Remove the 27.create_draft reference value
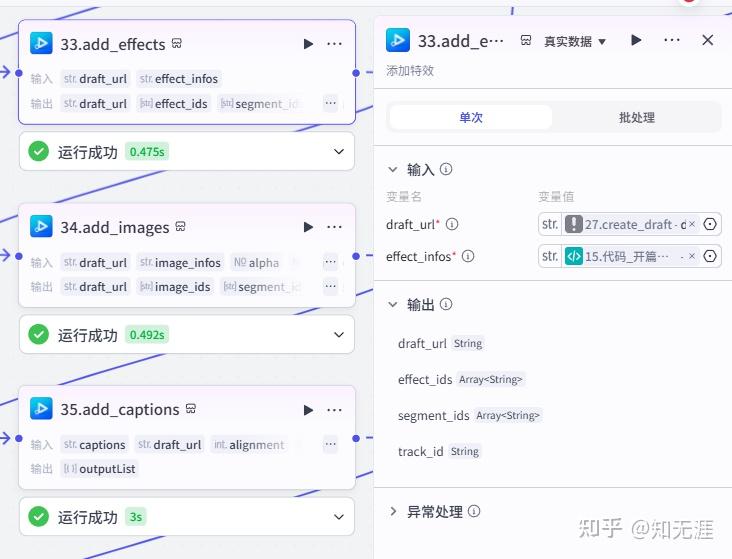 692,224
